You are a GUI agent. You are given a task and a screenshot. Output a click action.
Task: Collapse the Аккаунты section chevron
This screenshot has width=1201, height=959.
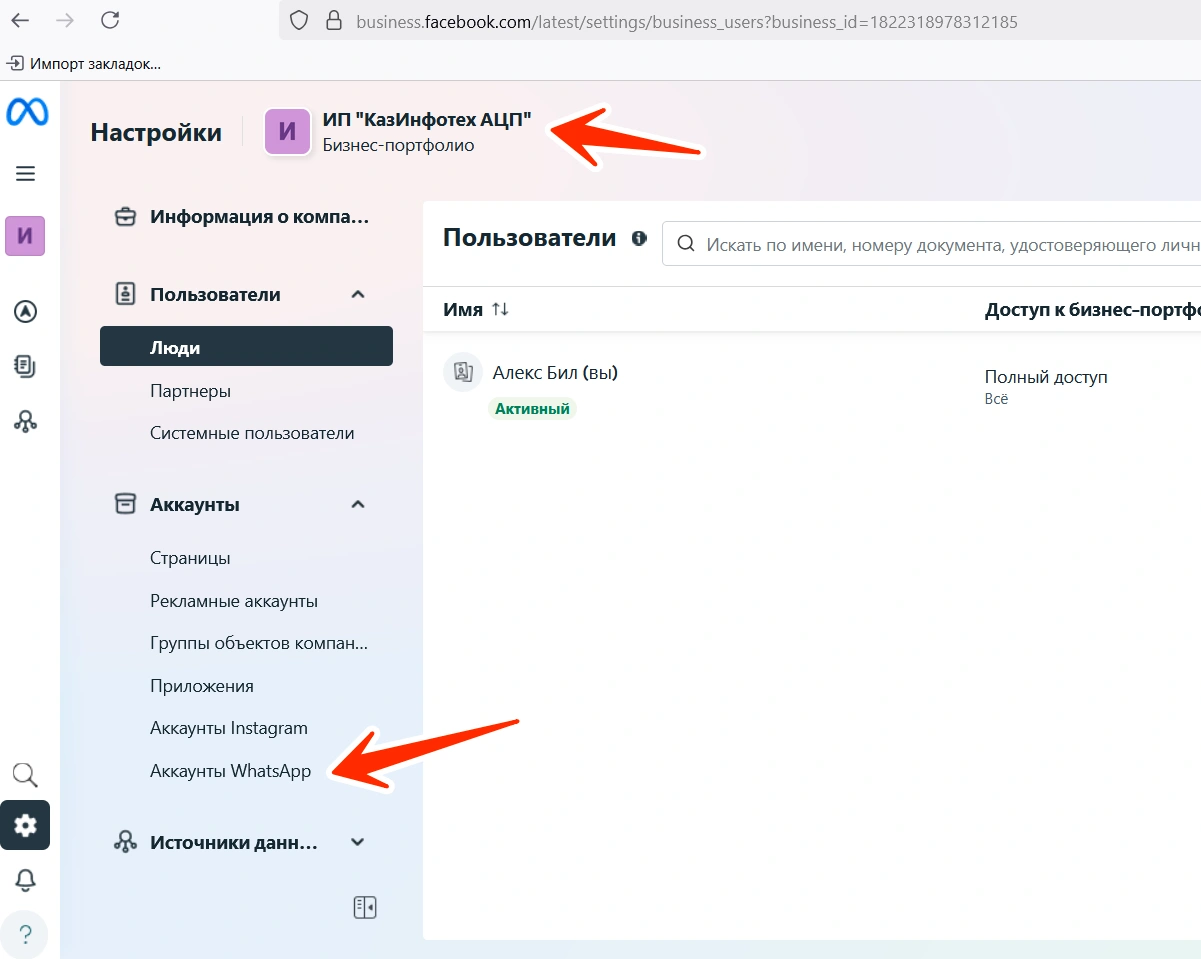click(358, 504)
